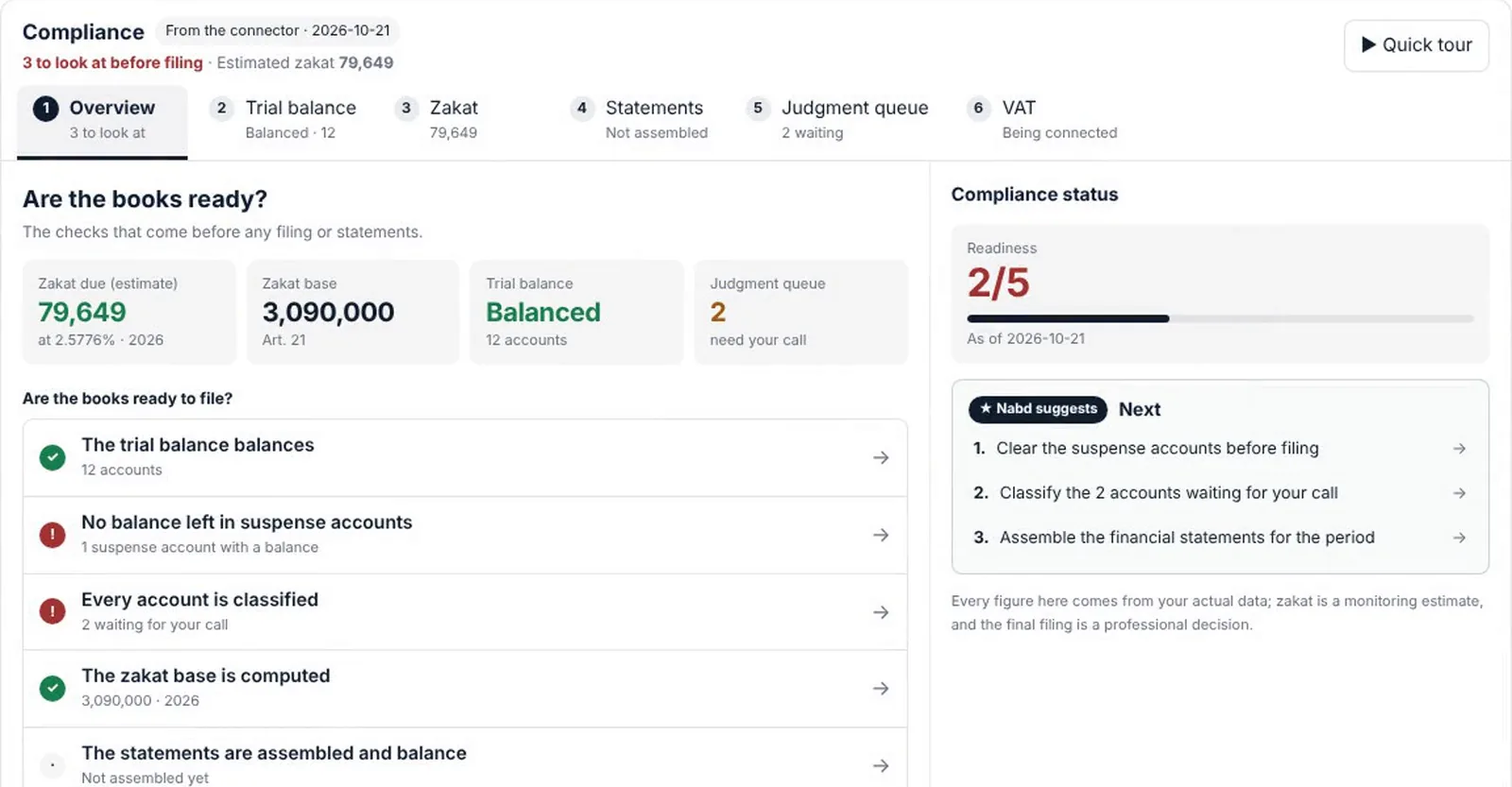Click step number 1 circle on Overview tab

pyautogui.click(x=45, y=109)
